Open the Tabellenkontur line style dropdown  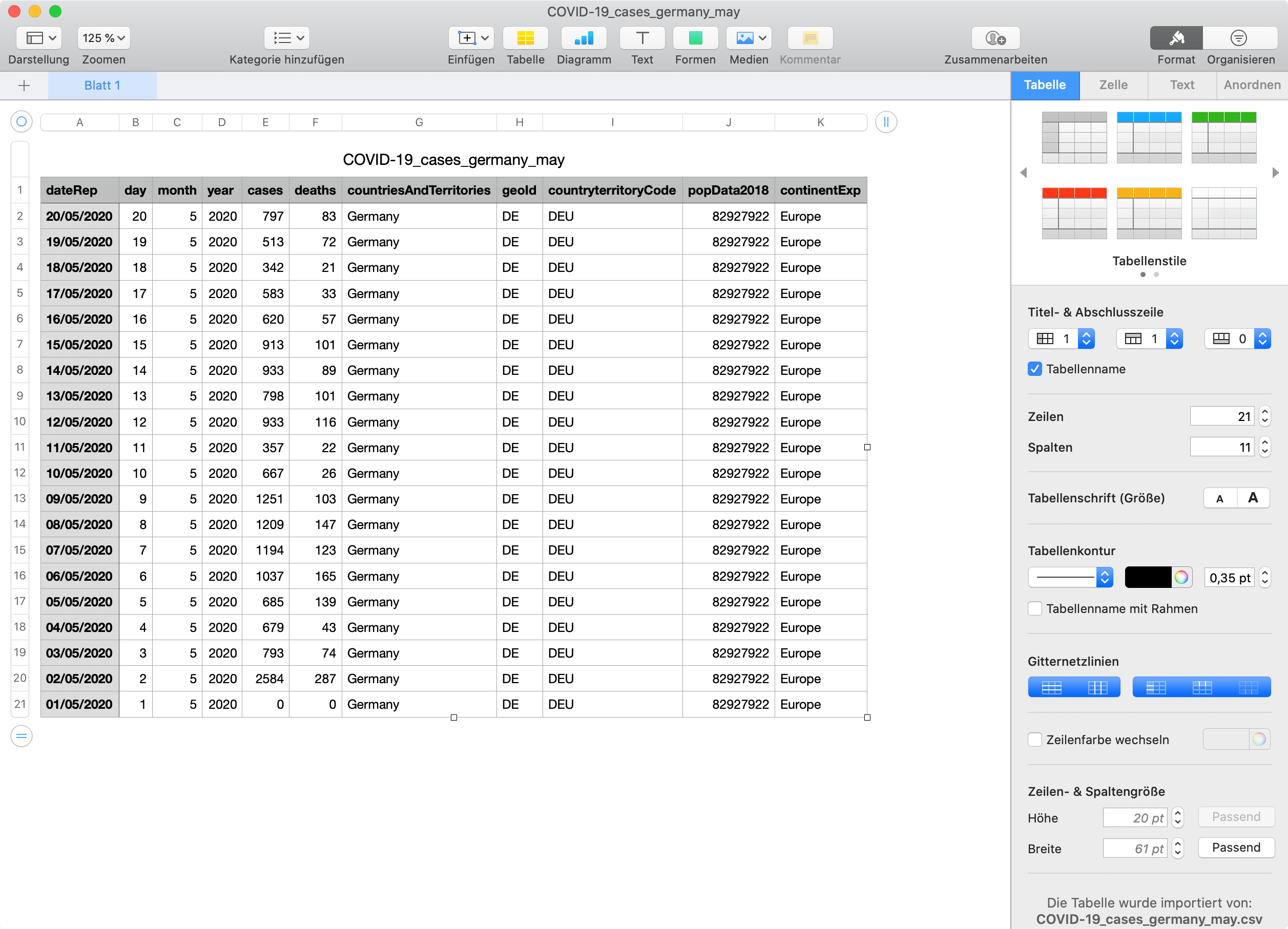(x=1070, y=578)
